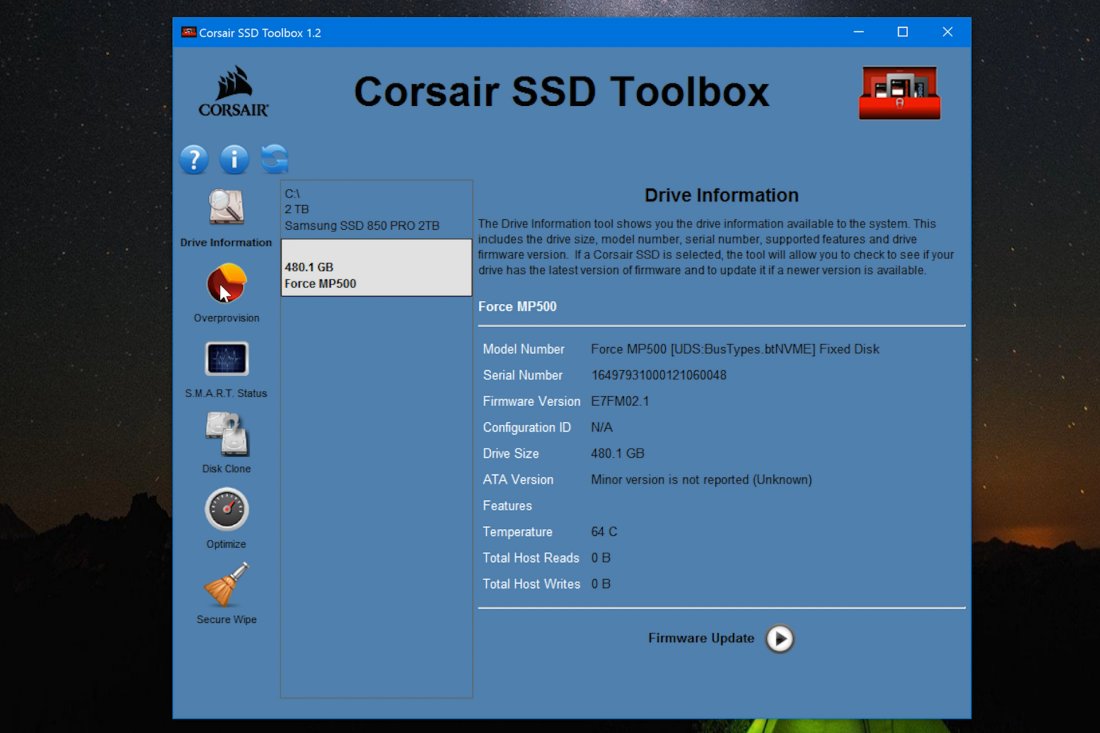Click the blue question mark help icon

pyautogui.click(x=194, y=159)
